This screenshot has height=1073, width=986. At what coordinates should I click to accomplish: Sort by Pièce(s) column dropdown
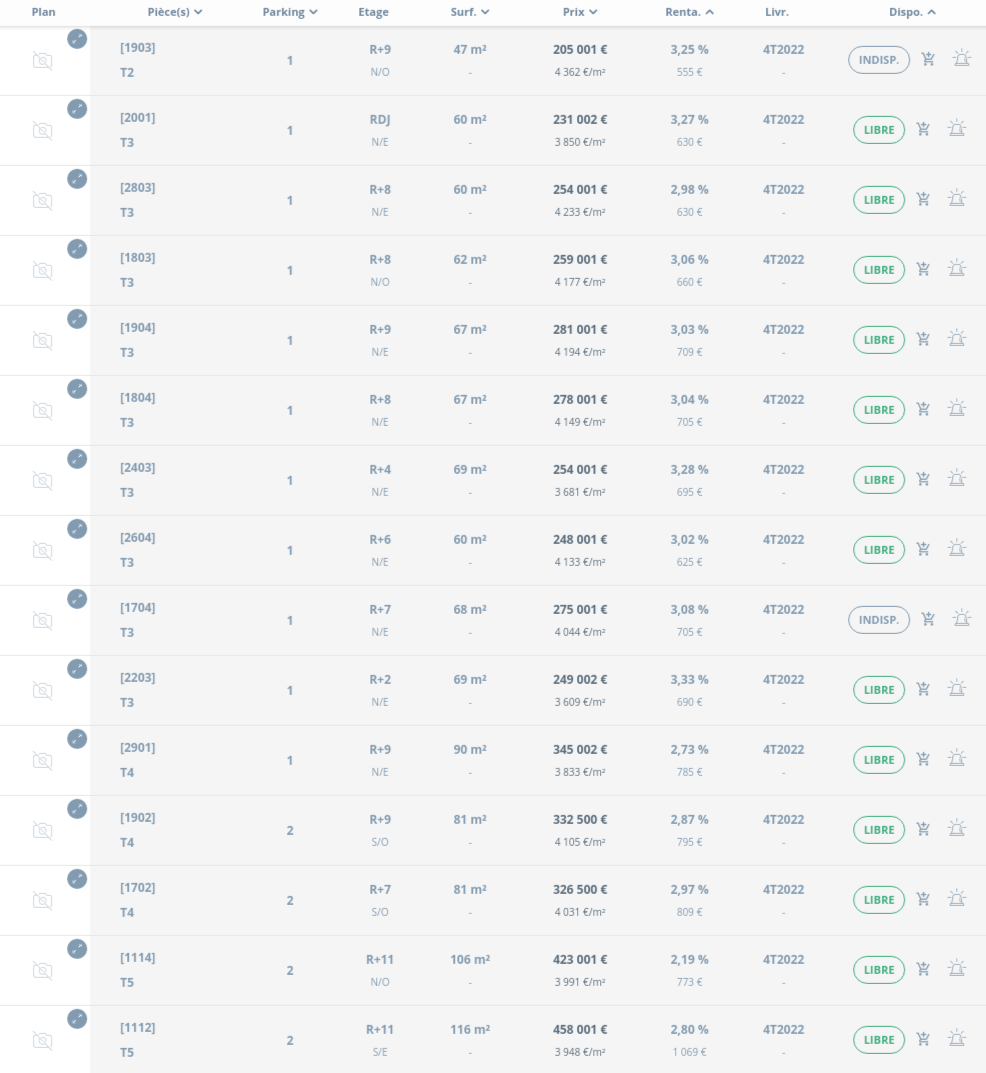click(x=175, y=12)
